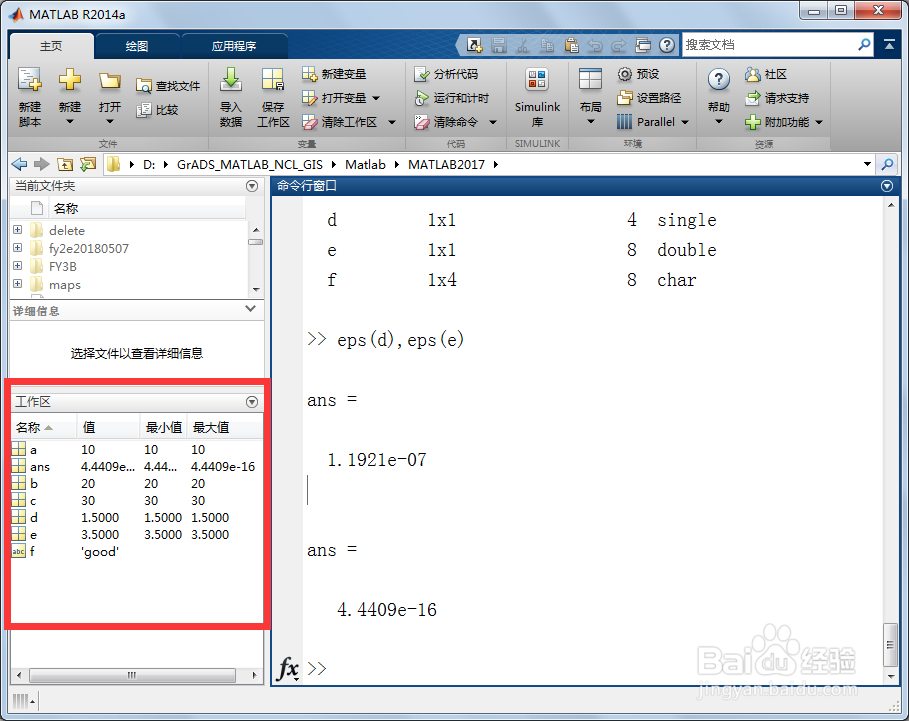909x721 pixels.
Task: Click Set Path (设置路径)
Action: coord(649,98)
